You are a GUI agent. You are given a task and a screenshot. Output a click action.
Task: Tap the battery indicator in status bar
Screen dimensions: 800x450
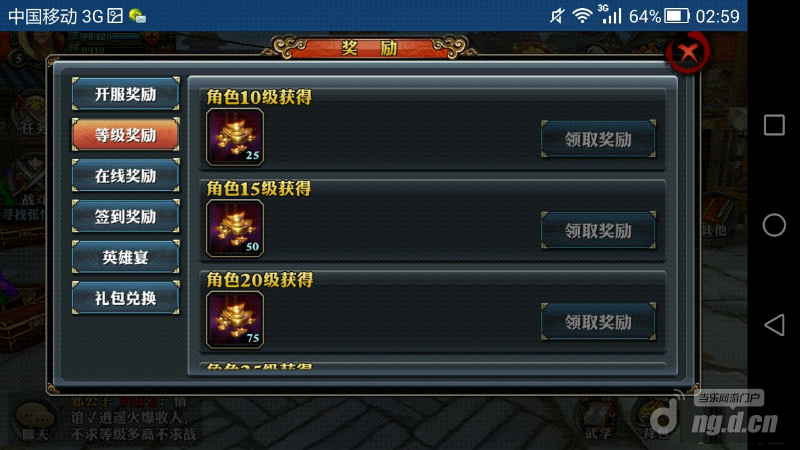point(677,16)
